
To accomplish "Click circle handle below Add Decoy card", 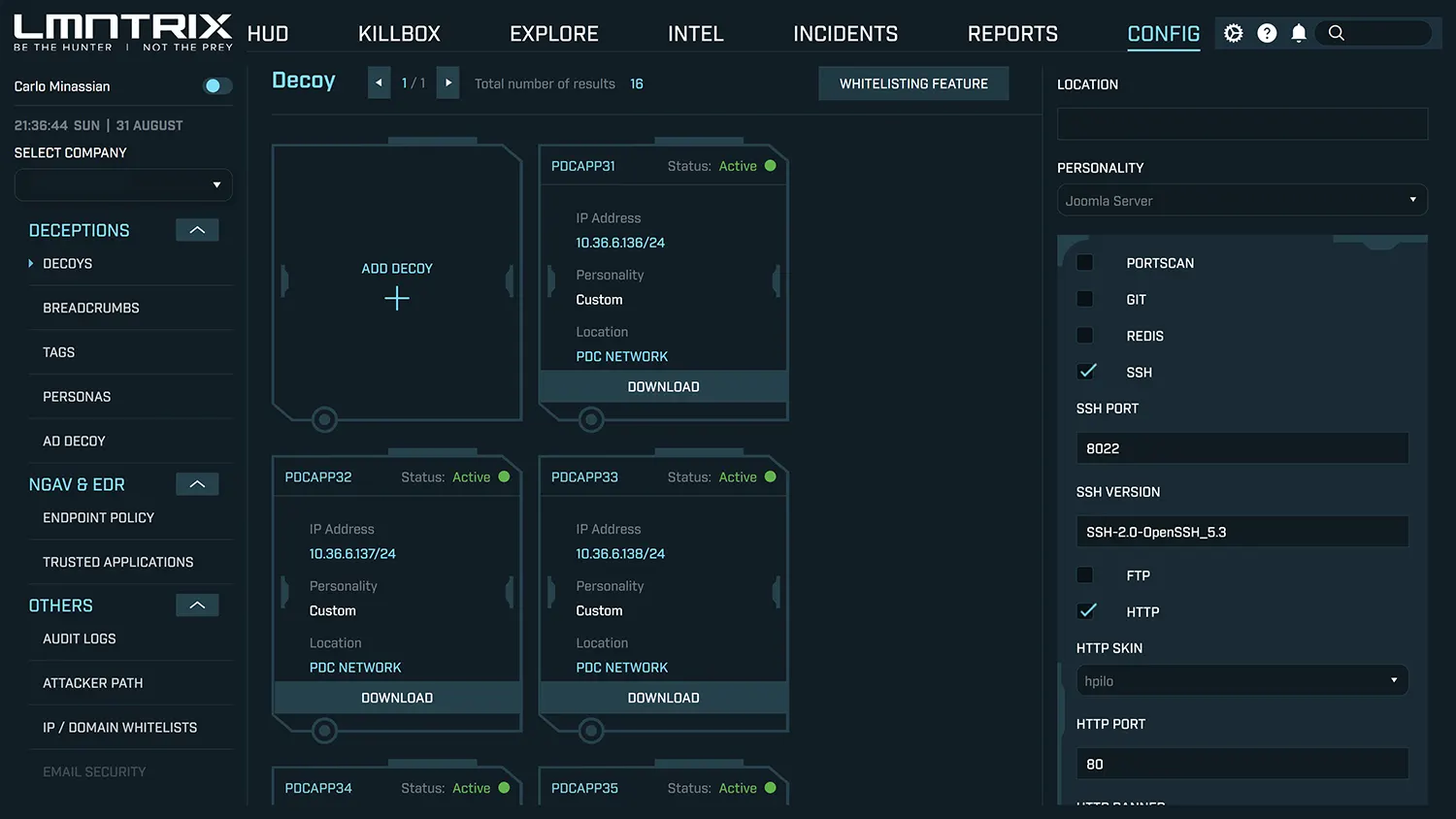I will [x=324, y=419].
